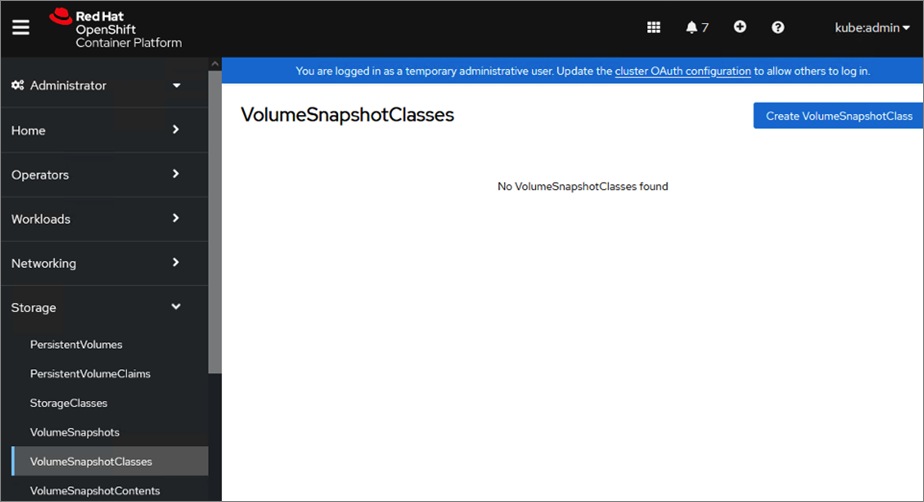Open the application launcher grid icon

[654, 28]
